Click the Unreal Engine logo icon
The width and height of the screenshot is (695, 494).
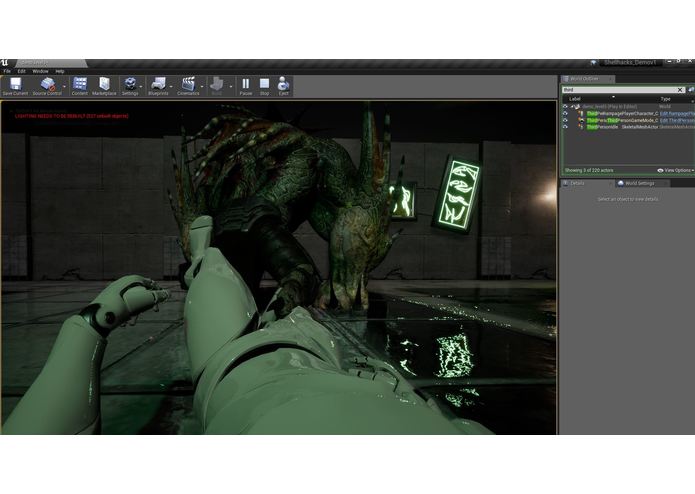click(x=4, y=62)
